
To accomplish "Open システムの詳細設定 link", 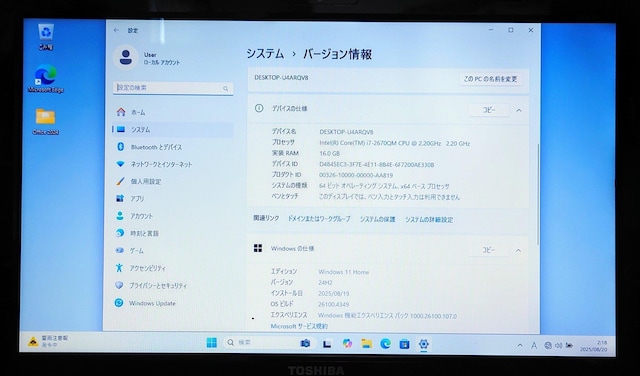I will click(x=429, y=220).
